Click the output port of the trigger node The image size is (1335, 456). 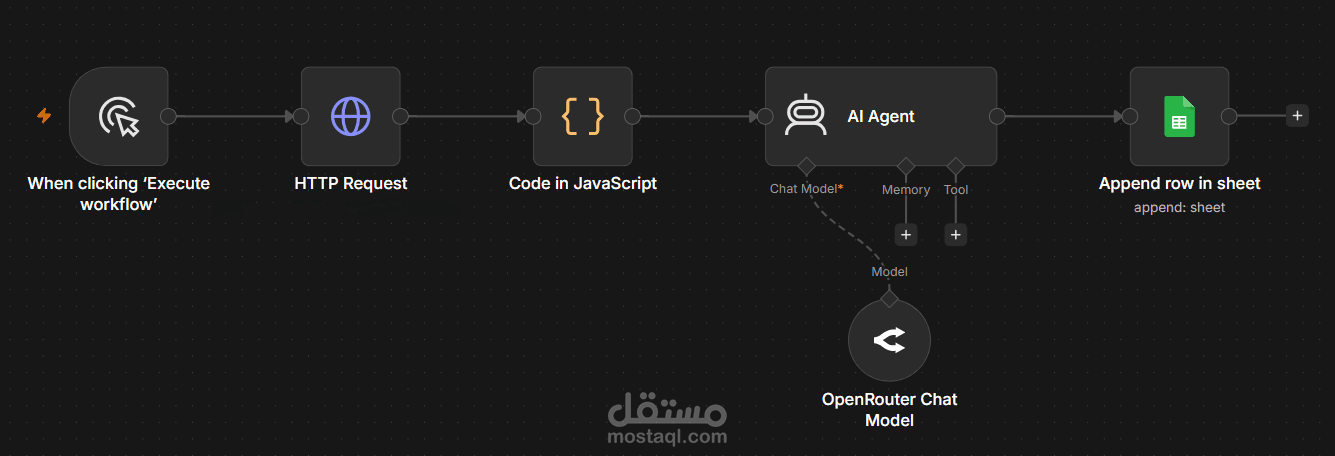(x=168, y=116)
